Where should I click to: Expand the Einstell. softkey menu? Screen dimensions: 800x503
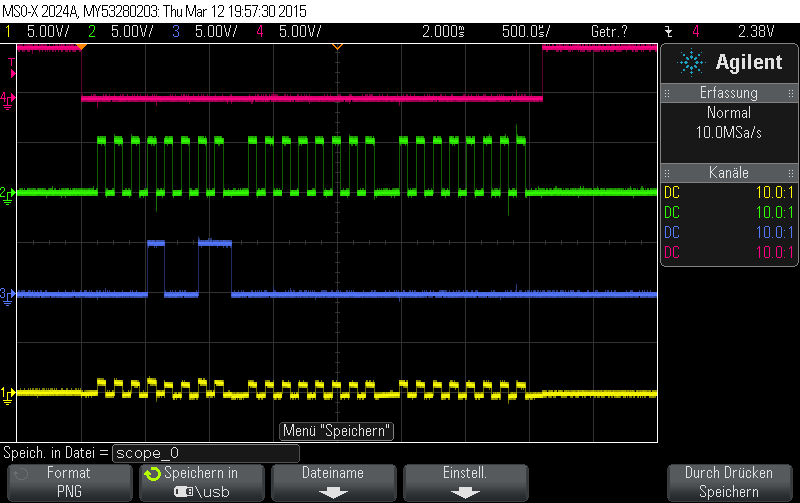[465, 482]
